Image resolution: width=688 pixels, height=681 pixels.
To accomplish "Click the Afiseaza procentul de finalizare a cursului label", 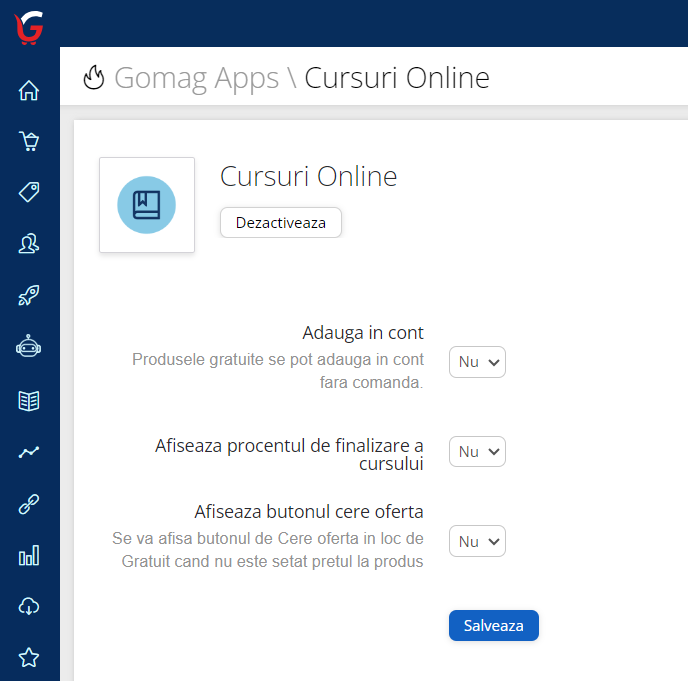I will (289, 454).
